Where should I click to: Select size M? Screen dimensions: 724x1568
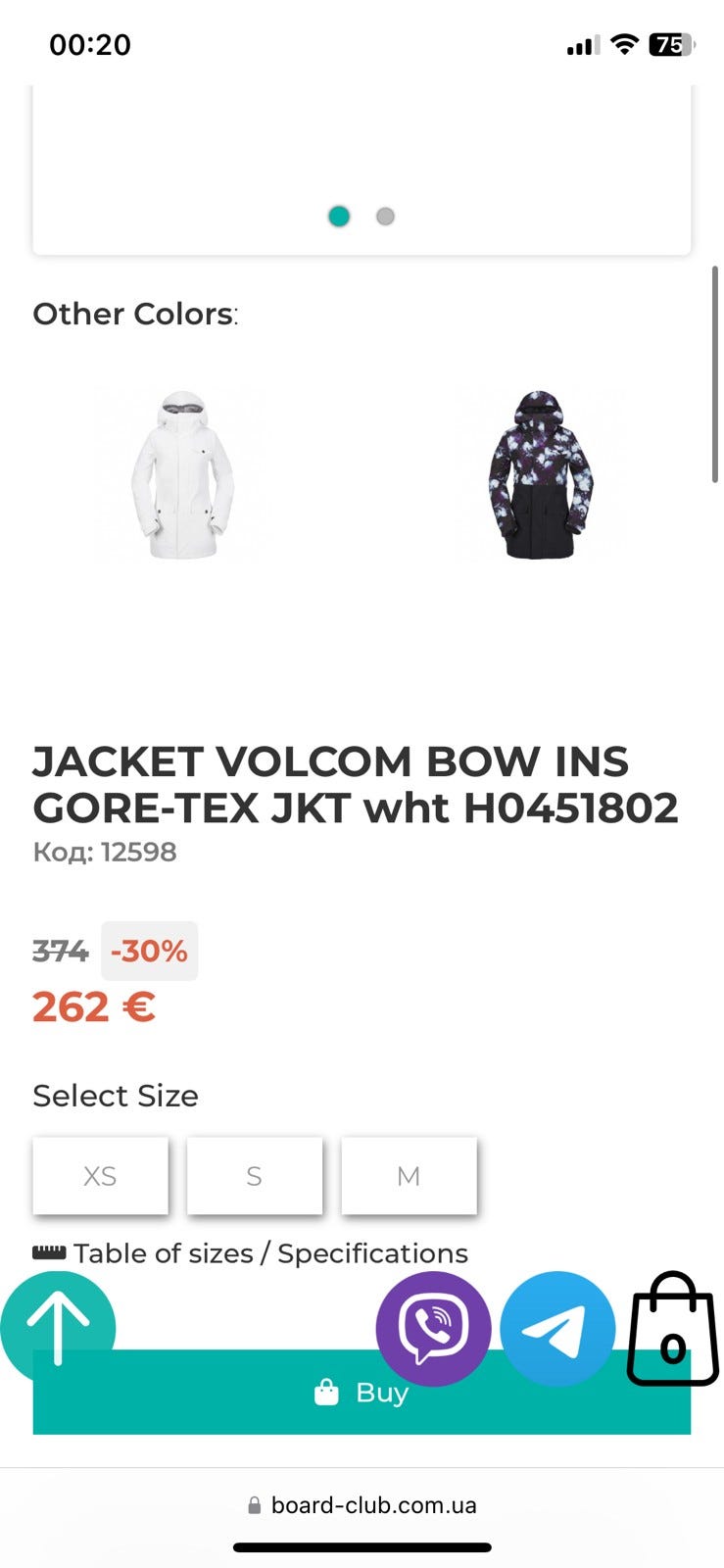tap(409, 1175)
